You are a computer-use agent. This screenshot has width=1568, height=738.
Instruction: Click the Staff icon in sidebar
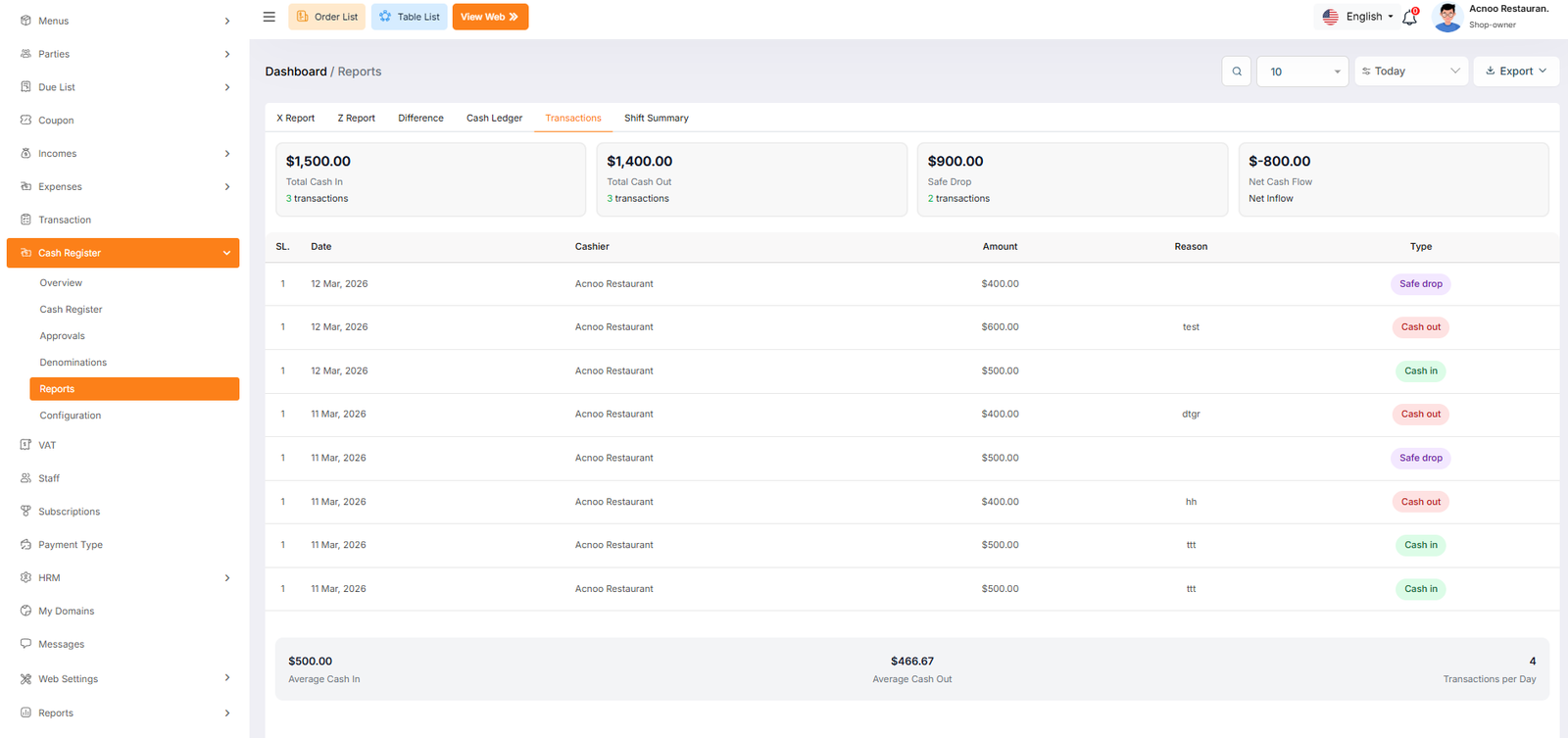pyautogui.click(x=26, y=478)
